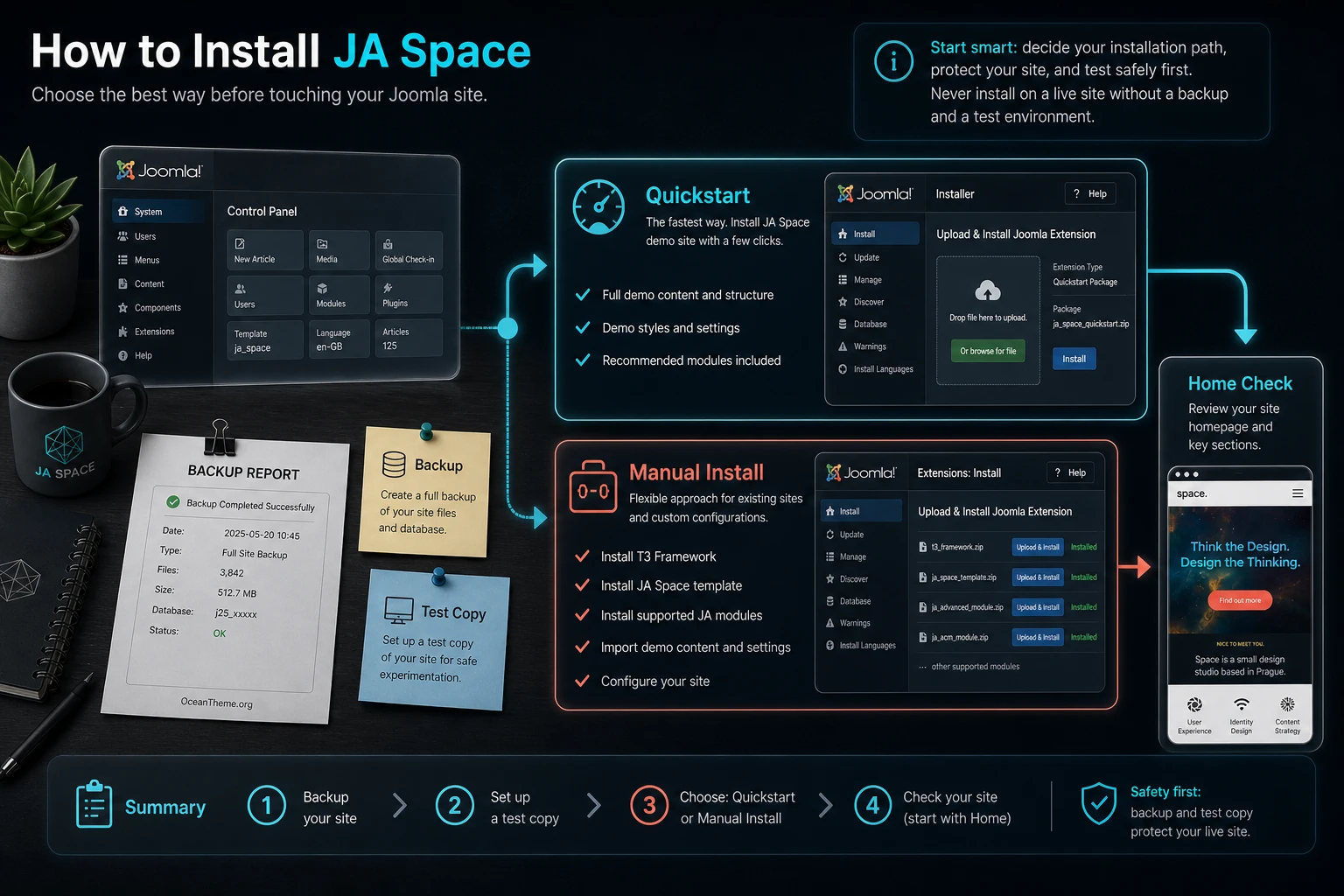Click the Joomla! logo in the Control Panel window
This screenshot has width=1344, height=896.
[159, 171]
